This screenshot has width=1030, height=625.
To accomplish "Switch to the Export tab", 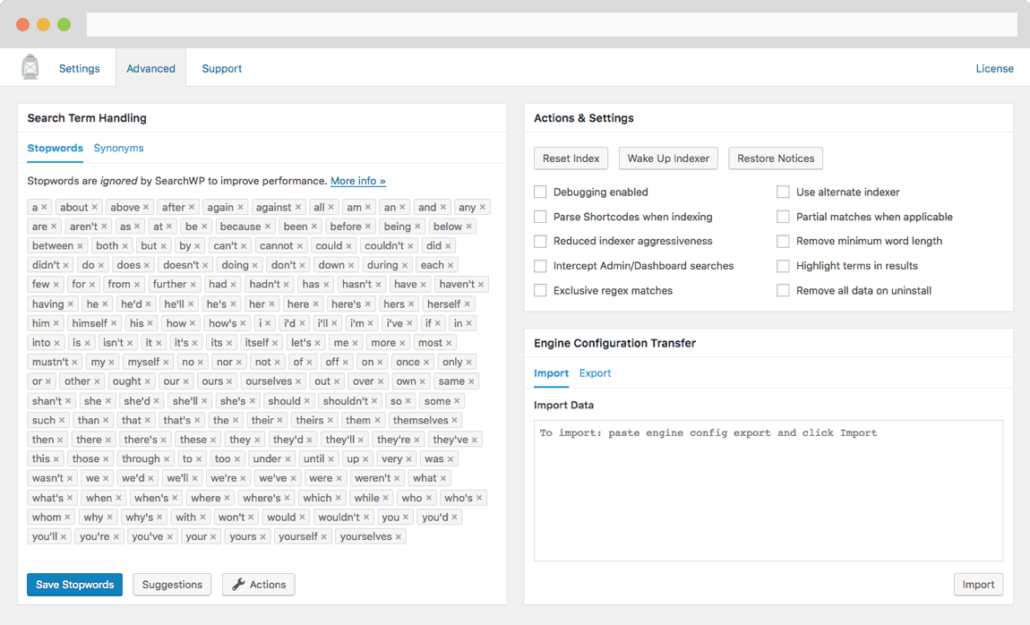I will pyautogui.click(x=594, y=373).
